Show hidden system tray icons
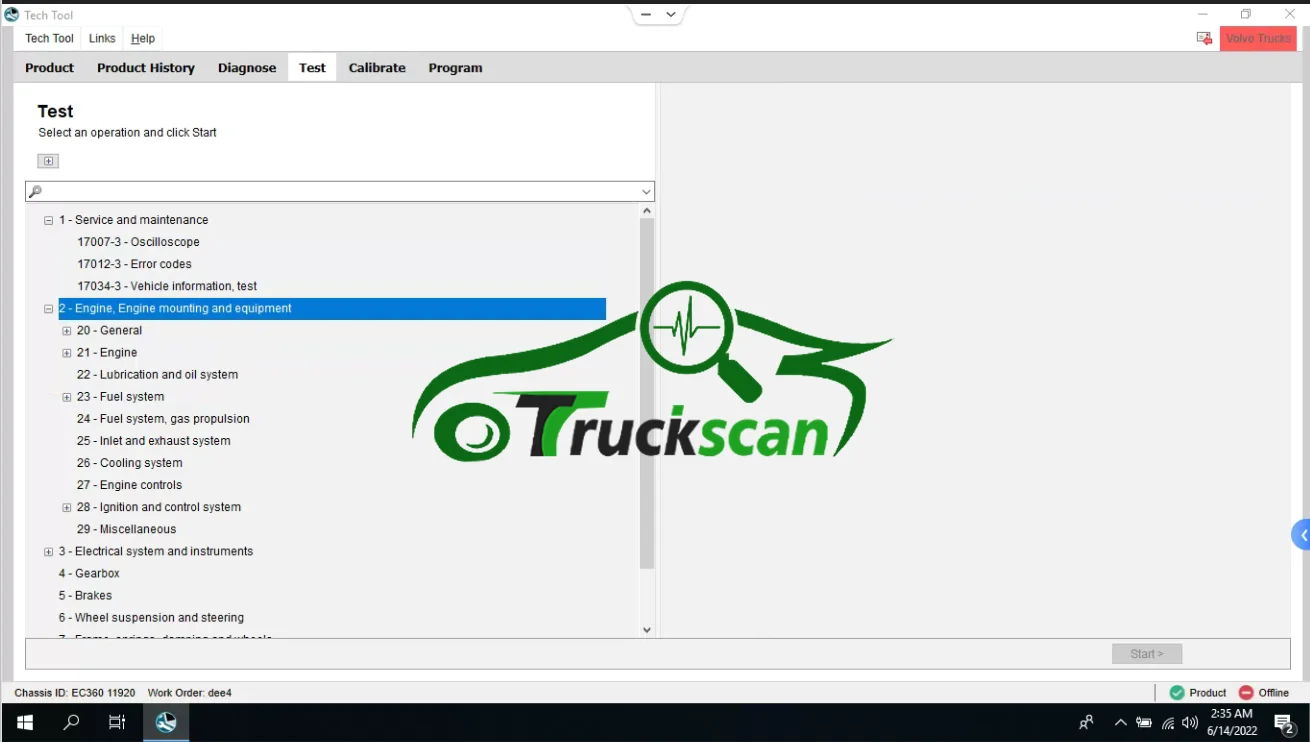This screenshot has height=742, width=1310. [x=1120, y=722]
